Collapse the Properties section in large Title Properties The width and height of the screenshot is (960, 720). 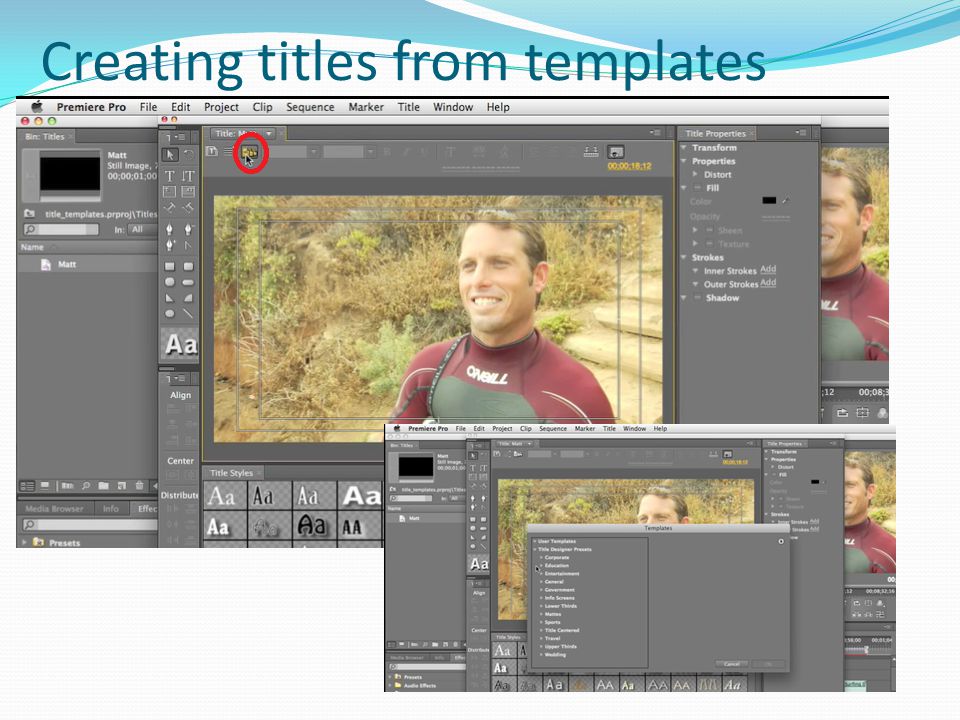click(684, 161)
